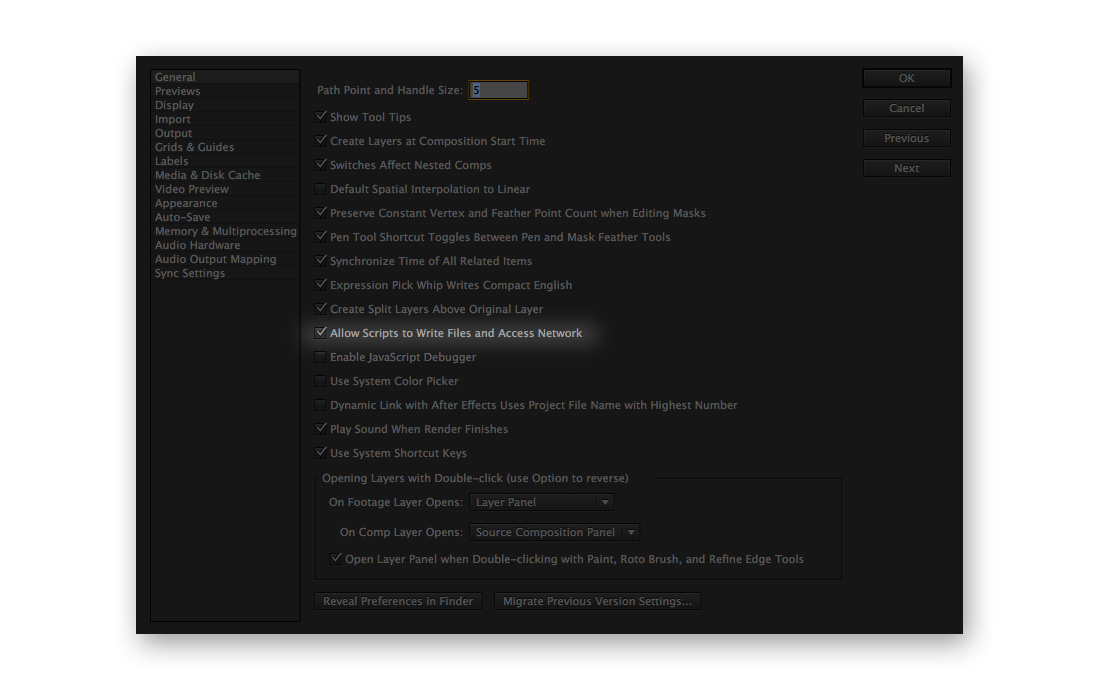Uncheck Use System Shortcut Keys
The image size is (1100, 691).
[321, 453]
